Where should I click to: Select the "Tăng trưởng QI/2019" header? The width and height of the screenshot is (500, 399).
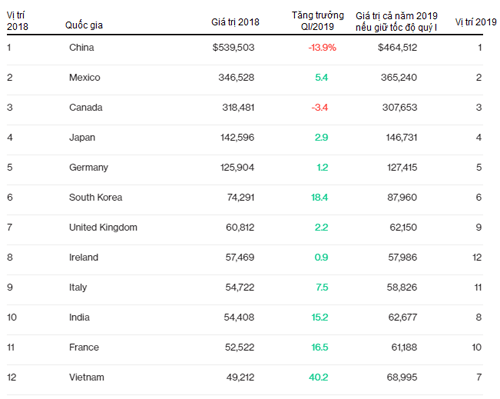(x=318, y=21)
